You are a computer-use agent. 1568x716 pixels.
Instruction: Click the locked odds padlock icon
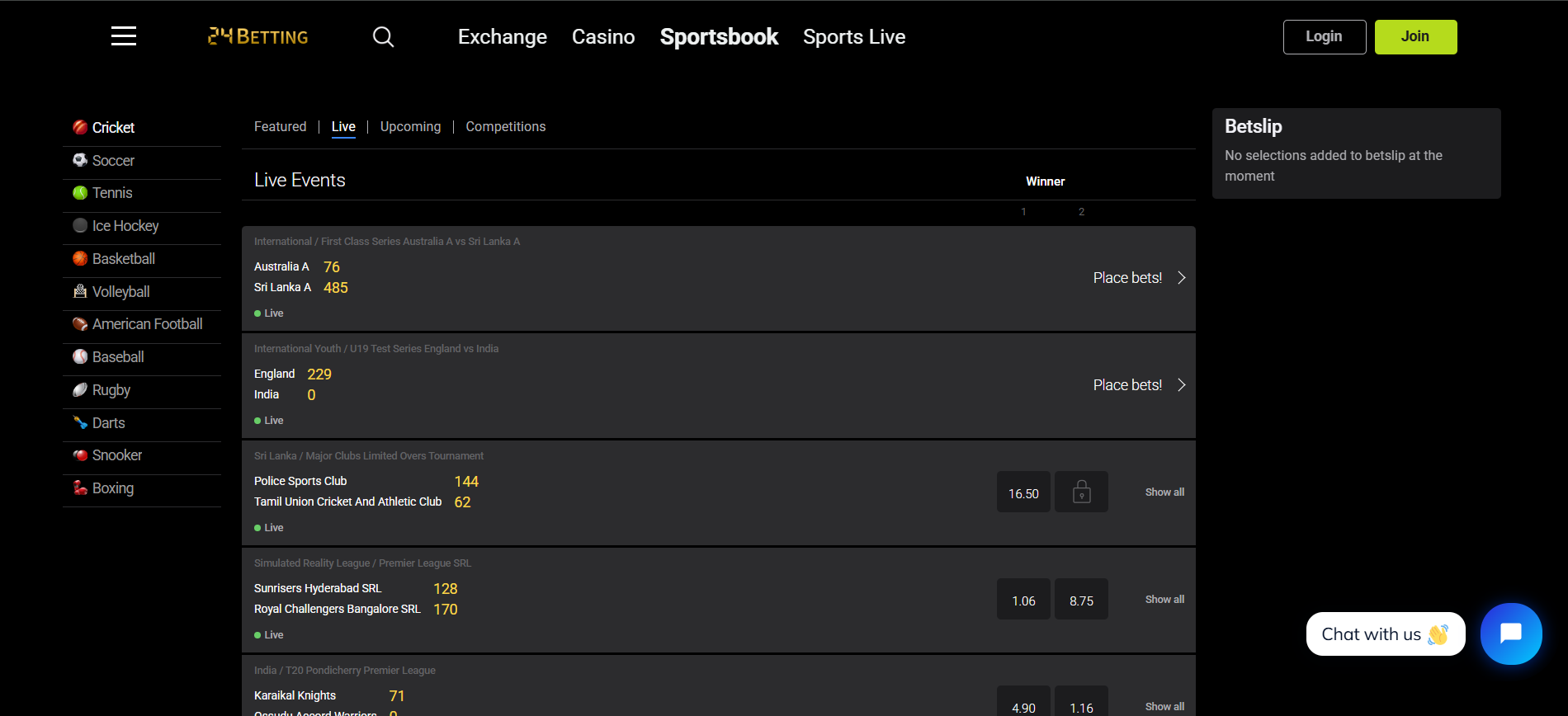[1081, 492]
